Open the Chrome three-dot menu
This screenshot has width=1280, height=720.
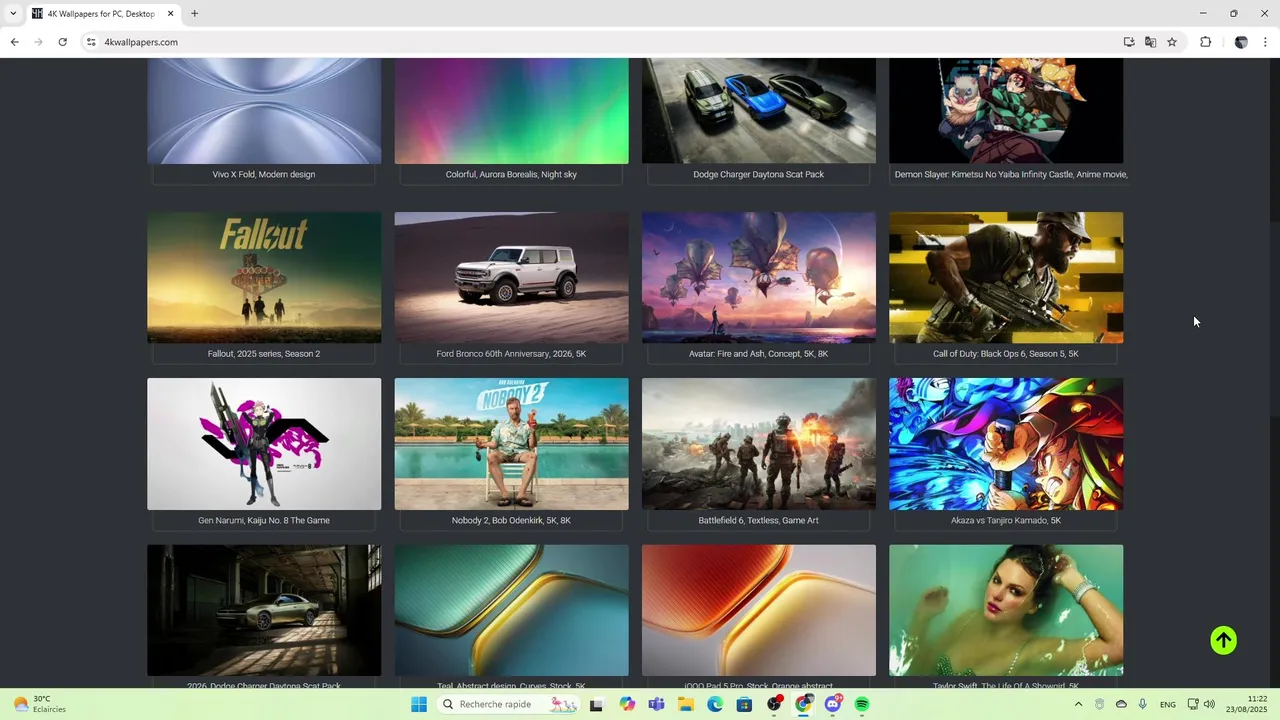pos(1265,42)
